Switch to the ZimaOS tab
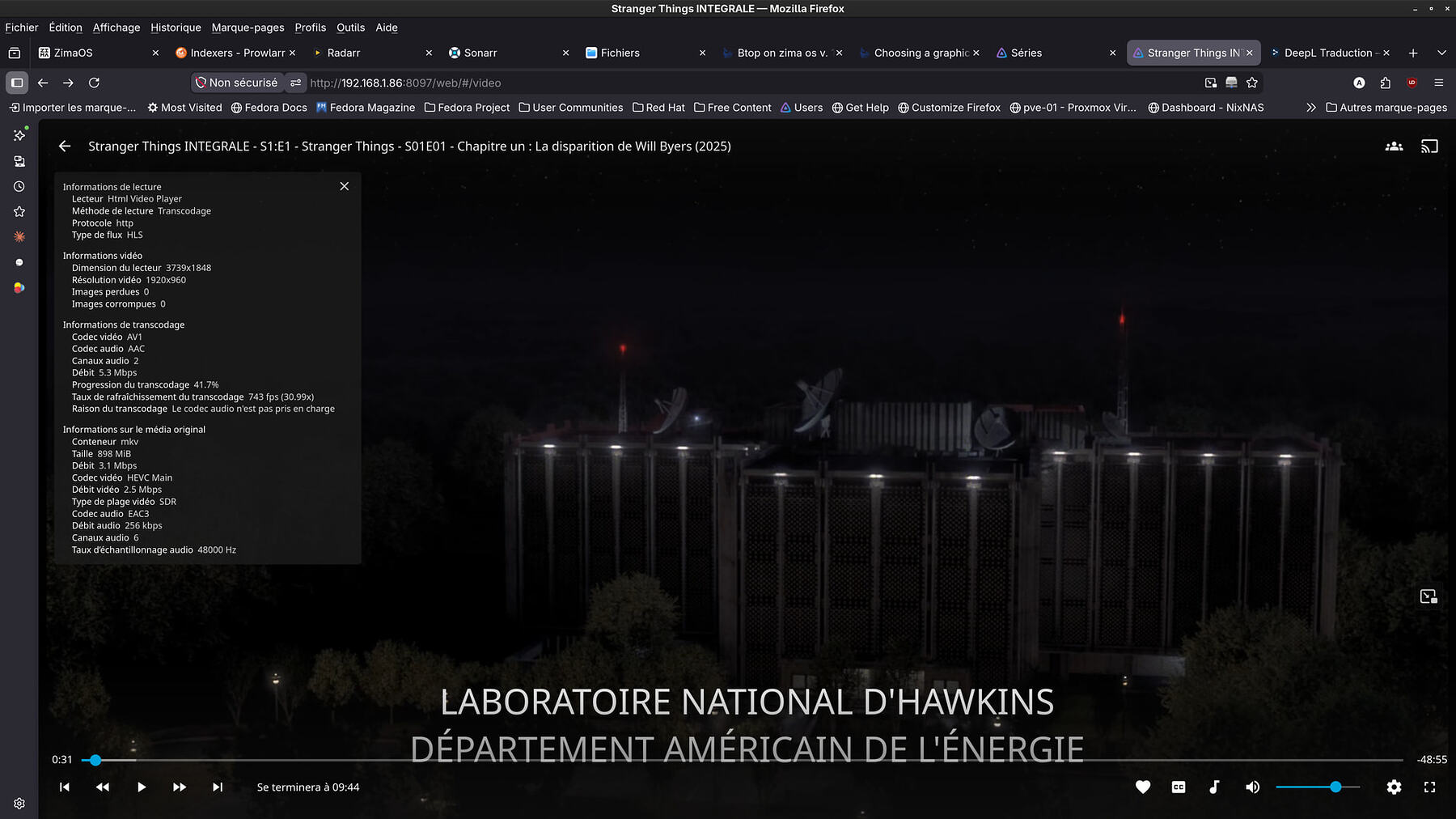1456x819 pixels. click(x=99, y=53)
